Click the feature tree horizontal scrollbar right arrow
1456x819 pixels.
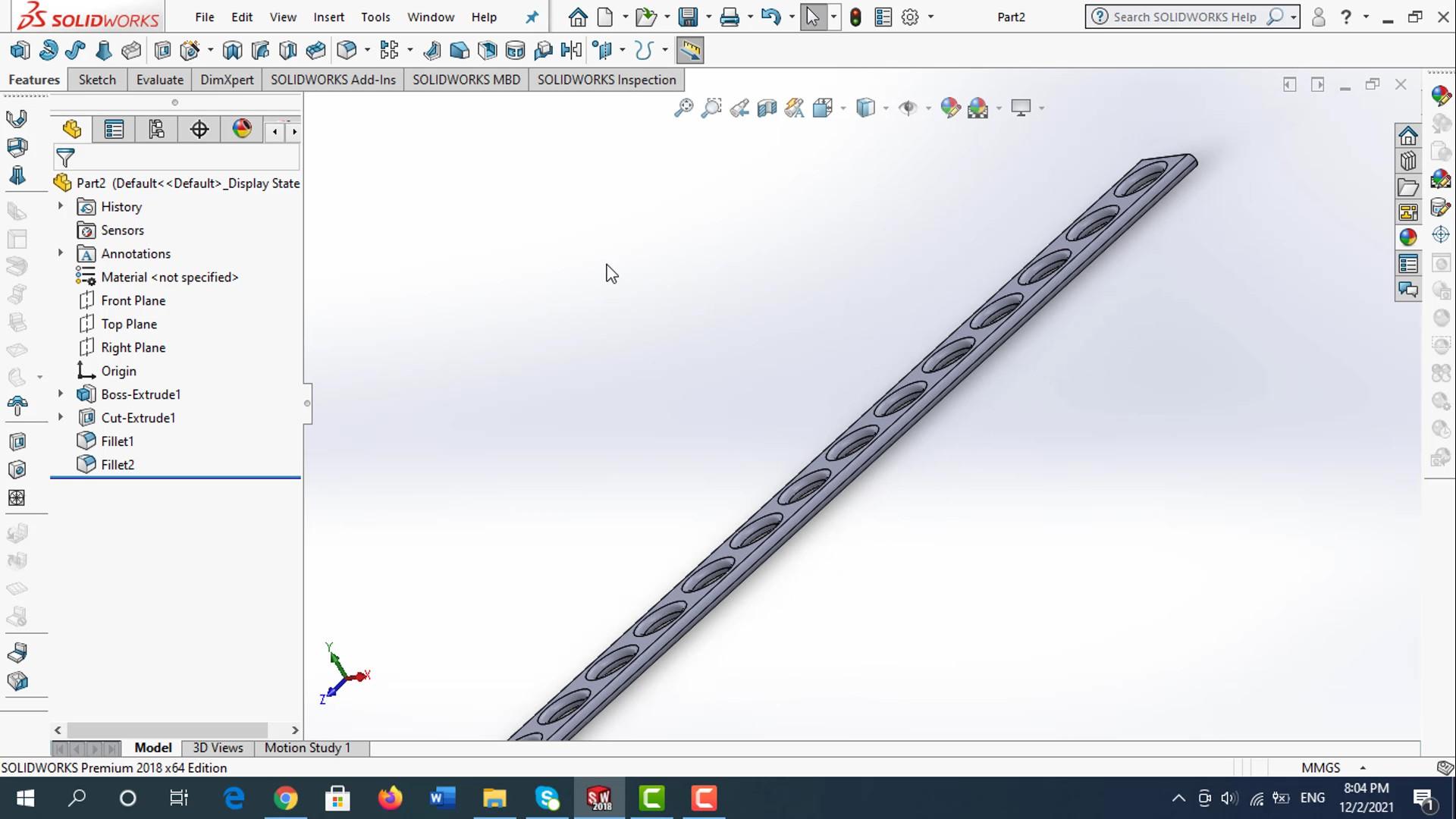[295, 730]
